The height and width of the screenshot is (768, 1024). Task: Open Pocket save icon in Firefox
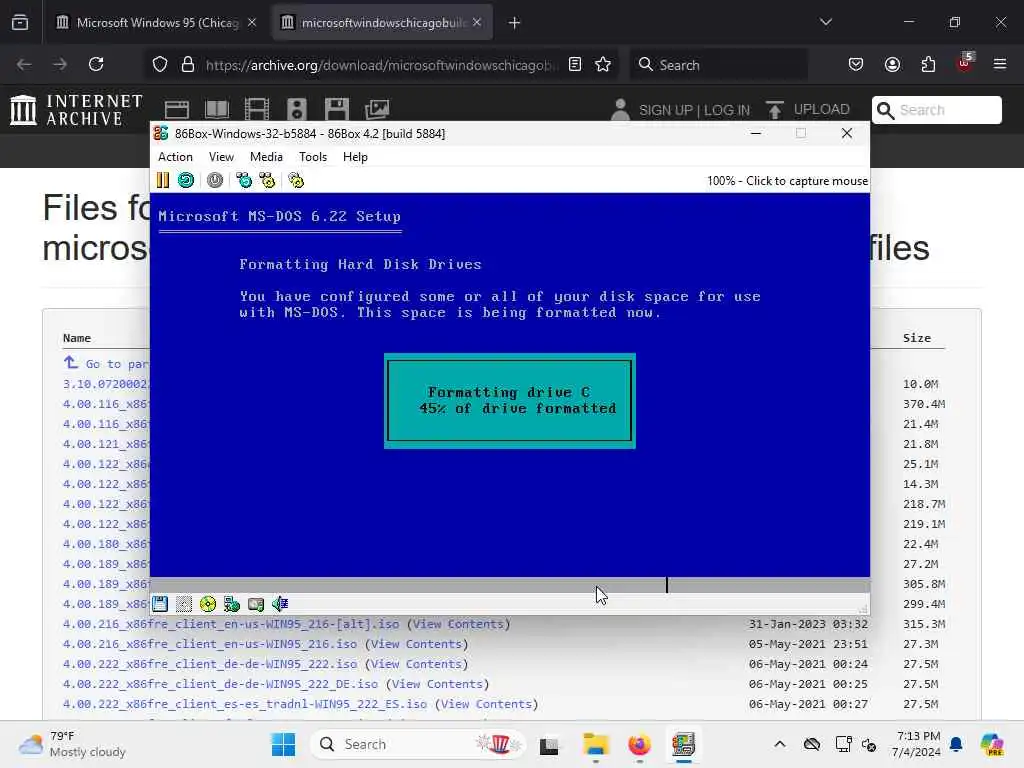tap(856, 64)
